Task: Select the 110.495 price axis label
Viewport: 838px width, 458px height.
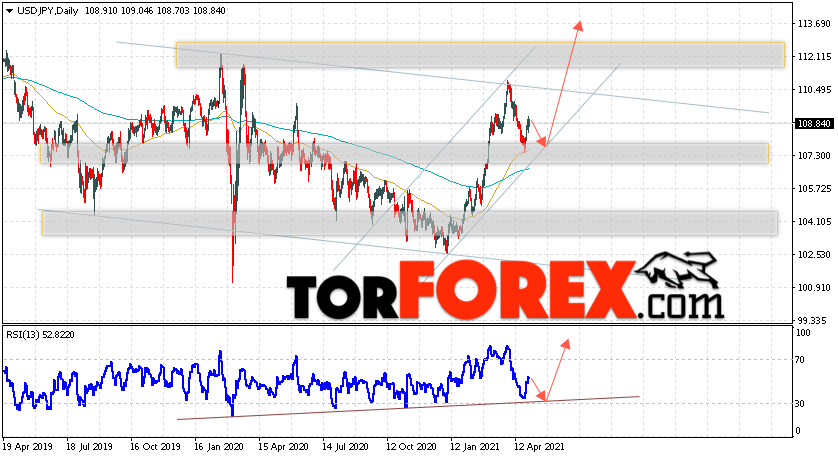Action: (814, 90)
